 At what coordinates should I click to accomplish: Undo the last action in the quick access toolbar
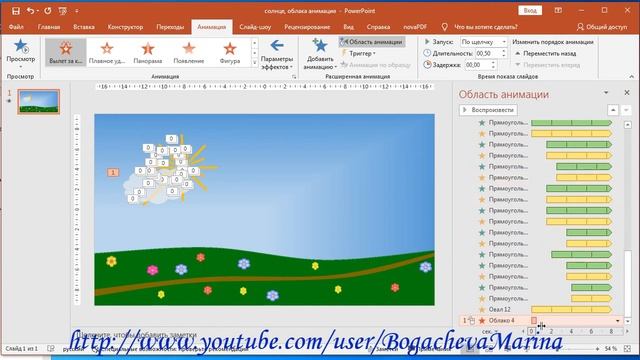(30, 11)
